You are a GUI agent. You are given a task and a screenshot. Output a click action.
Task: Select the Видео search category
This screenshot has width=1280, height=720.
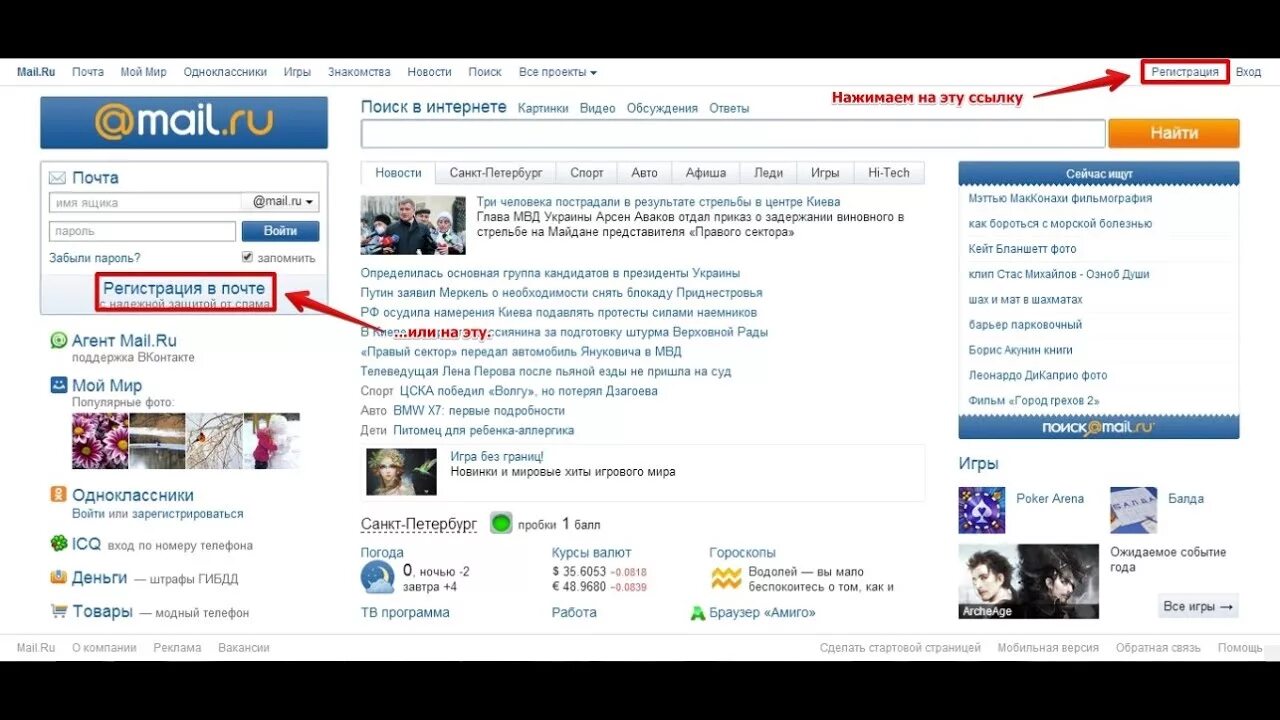[598, 108]
